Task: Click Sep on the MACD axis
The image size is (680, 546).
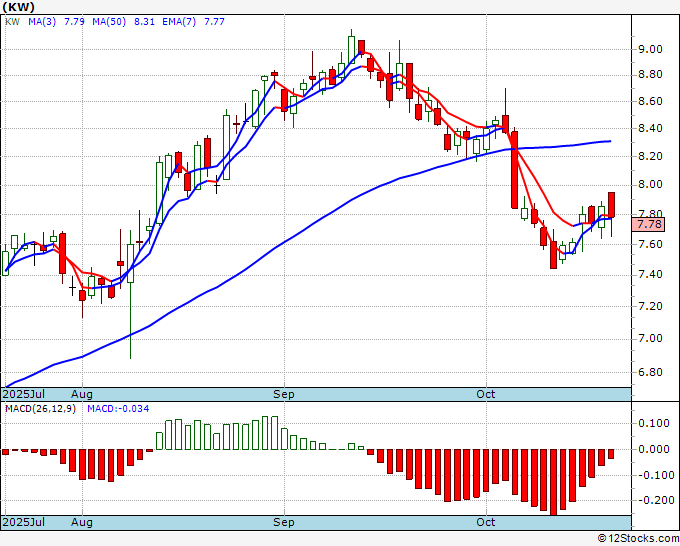Action: click(284, 522)
